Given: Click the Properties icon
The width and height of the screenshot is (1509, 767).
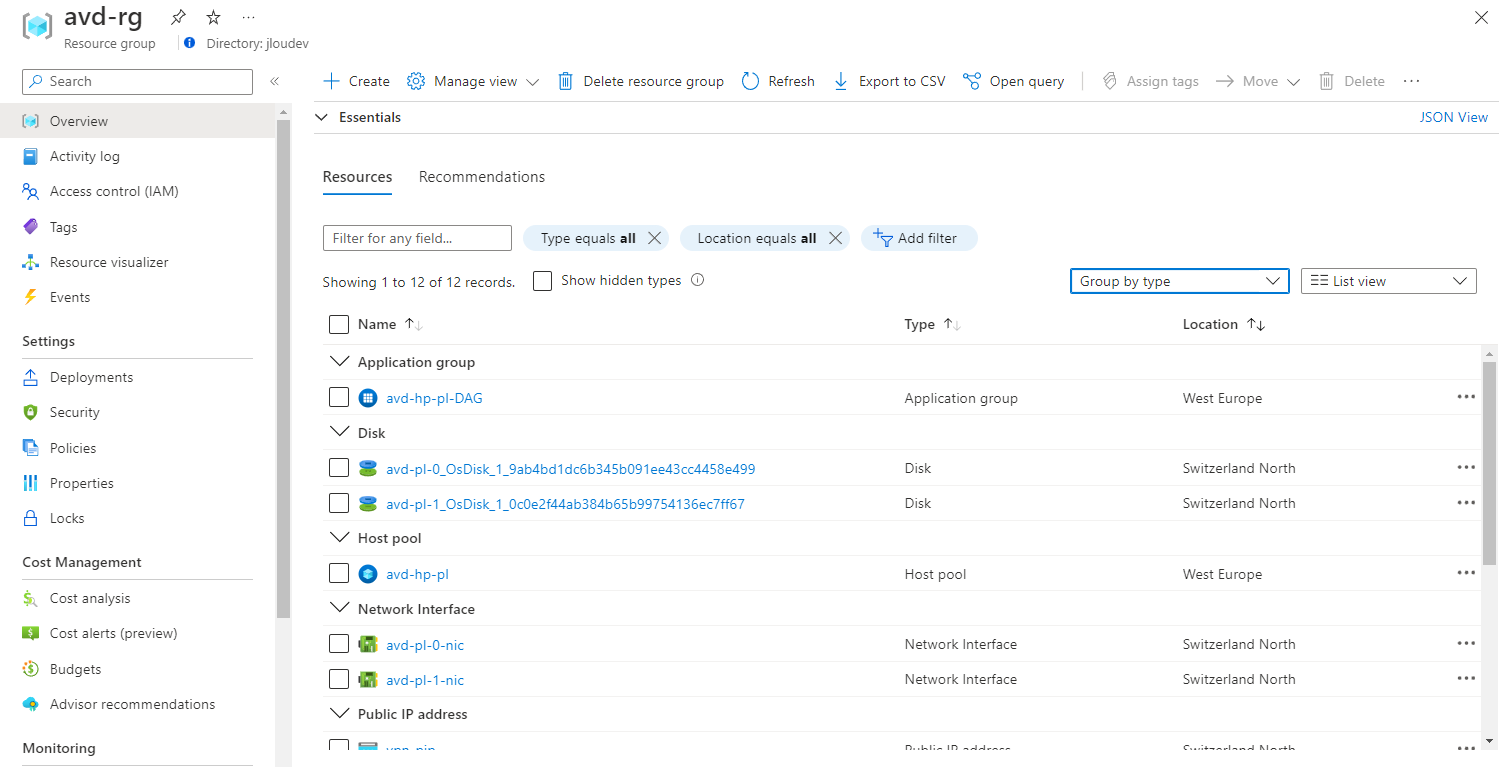Looking at the screenshot, I should click(30, 483).
